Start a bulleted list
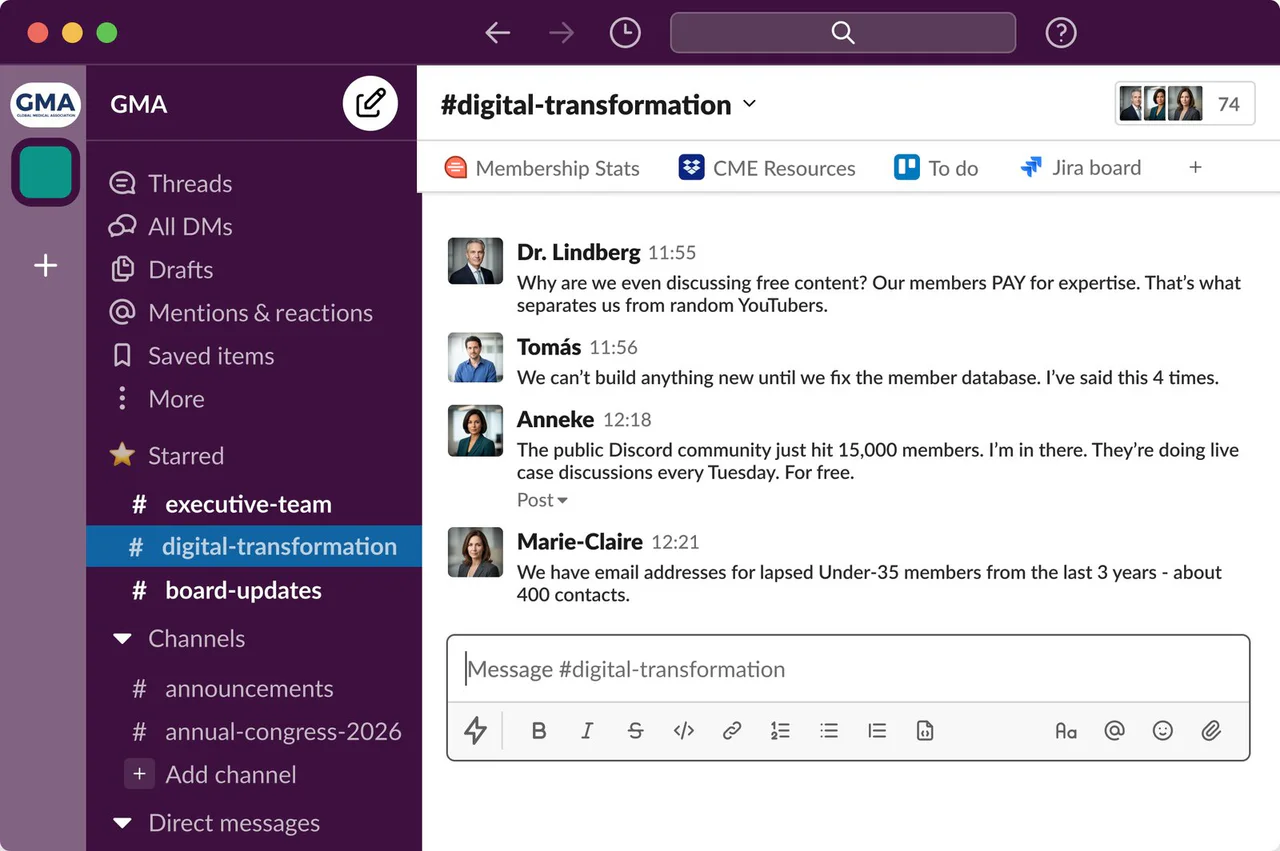 pos(829,731)
